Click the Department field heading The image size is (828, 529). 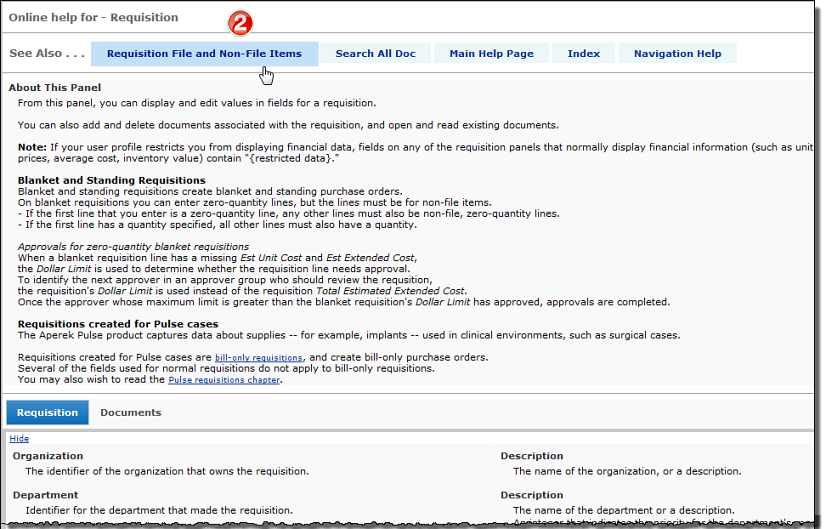(x=45, y=495)
